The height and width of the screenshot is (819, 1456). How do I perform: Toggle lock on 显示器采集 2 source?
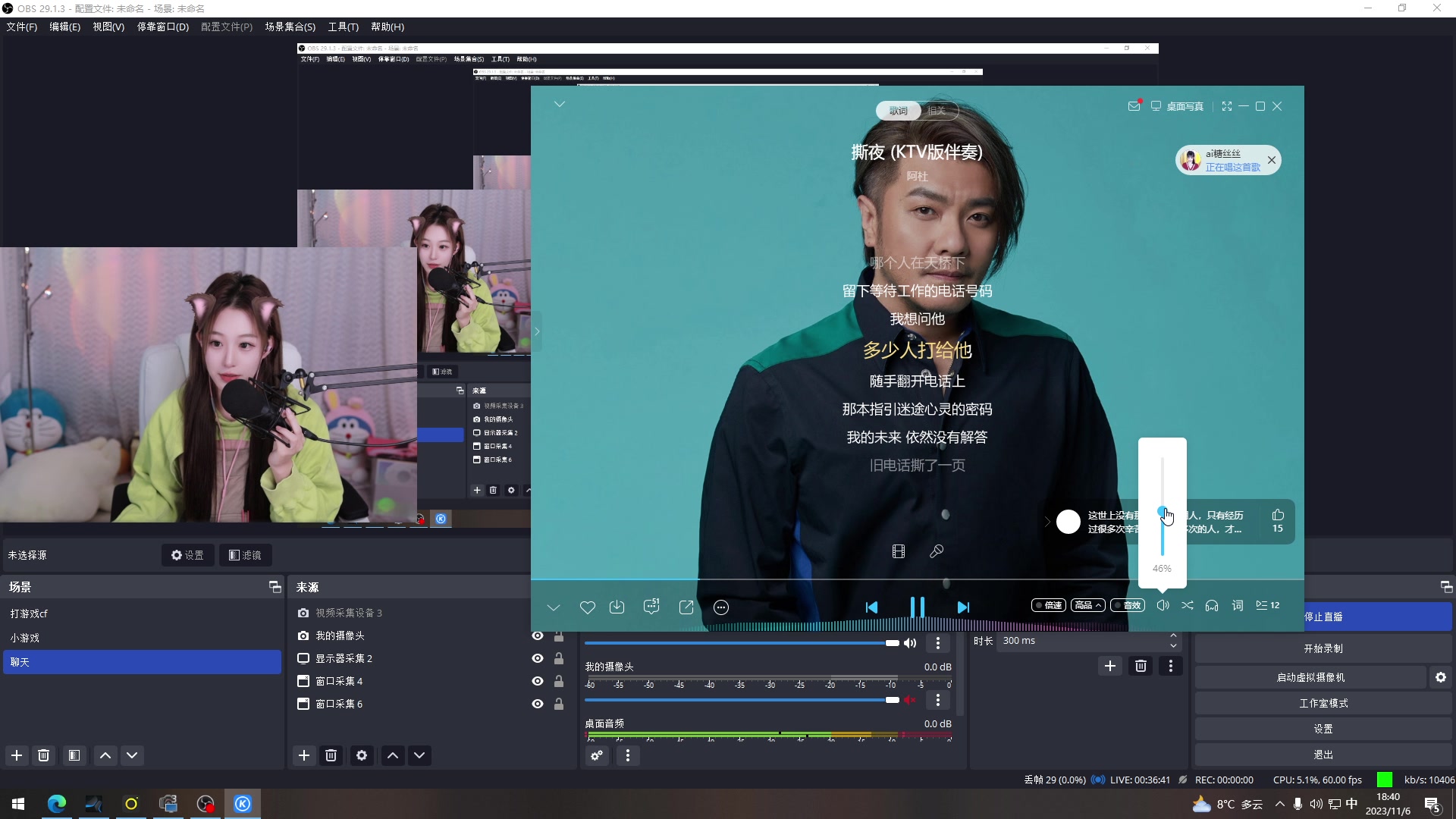pos(559,658)
